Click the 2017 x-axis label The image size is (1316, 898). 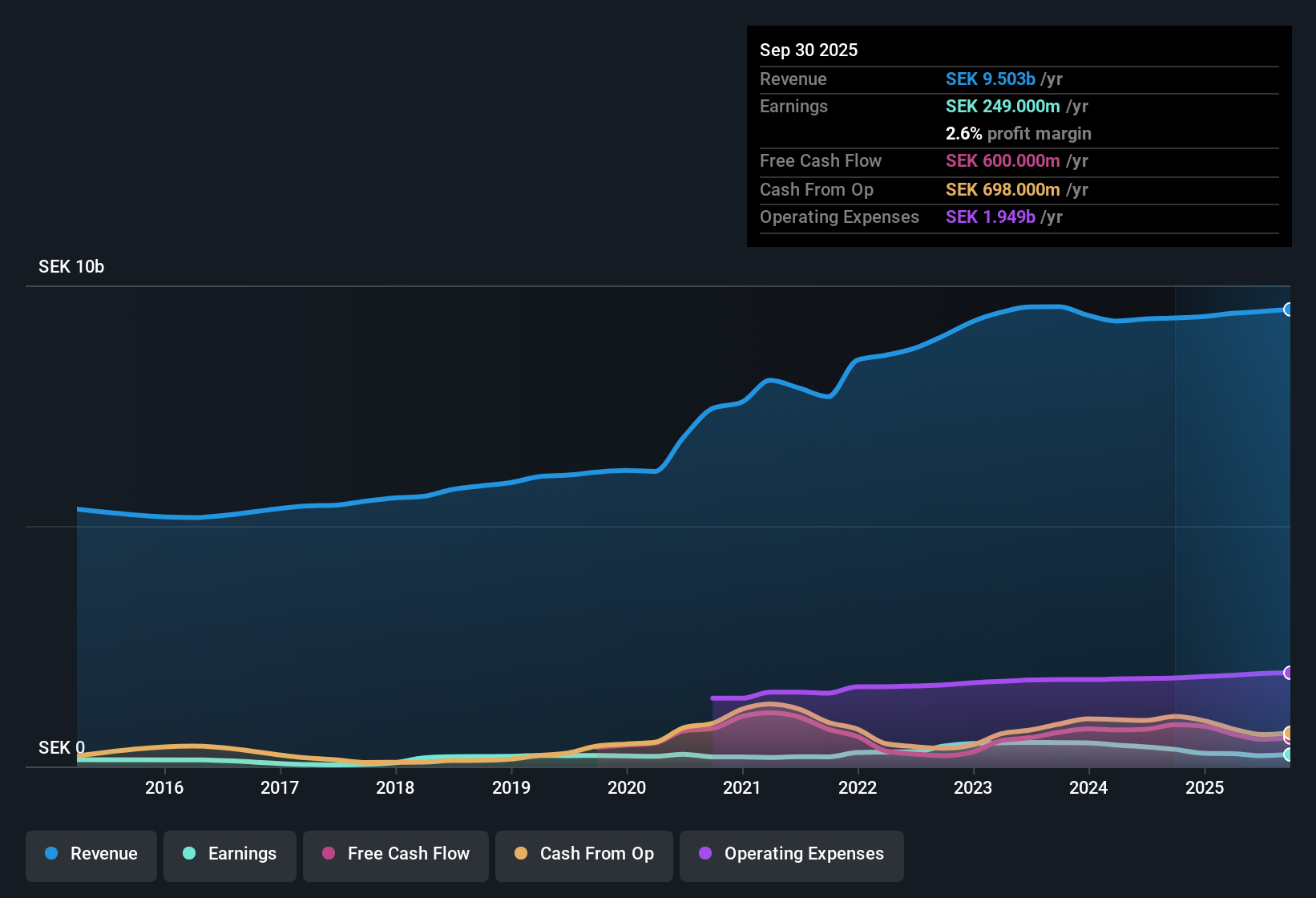click(280, 788)
